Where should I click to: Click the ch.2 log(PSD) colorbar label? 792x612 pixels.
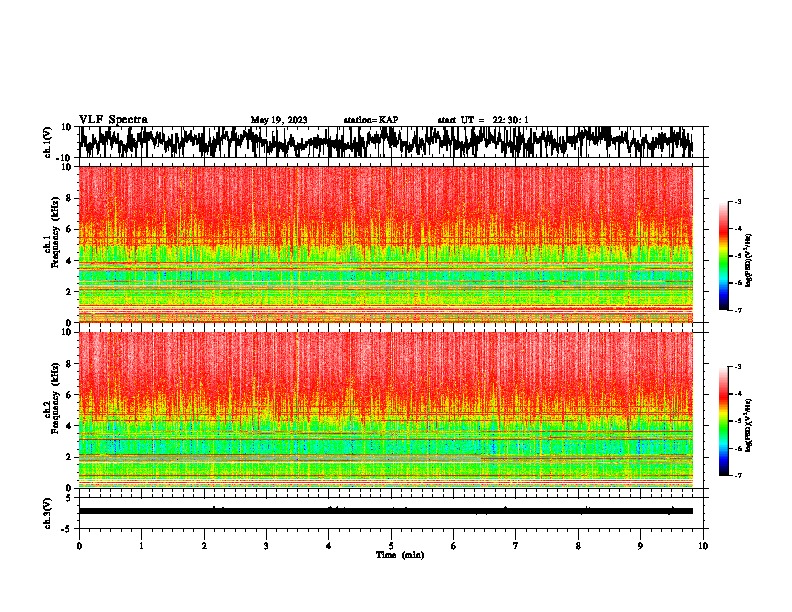[x=748, y=426]
